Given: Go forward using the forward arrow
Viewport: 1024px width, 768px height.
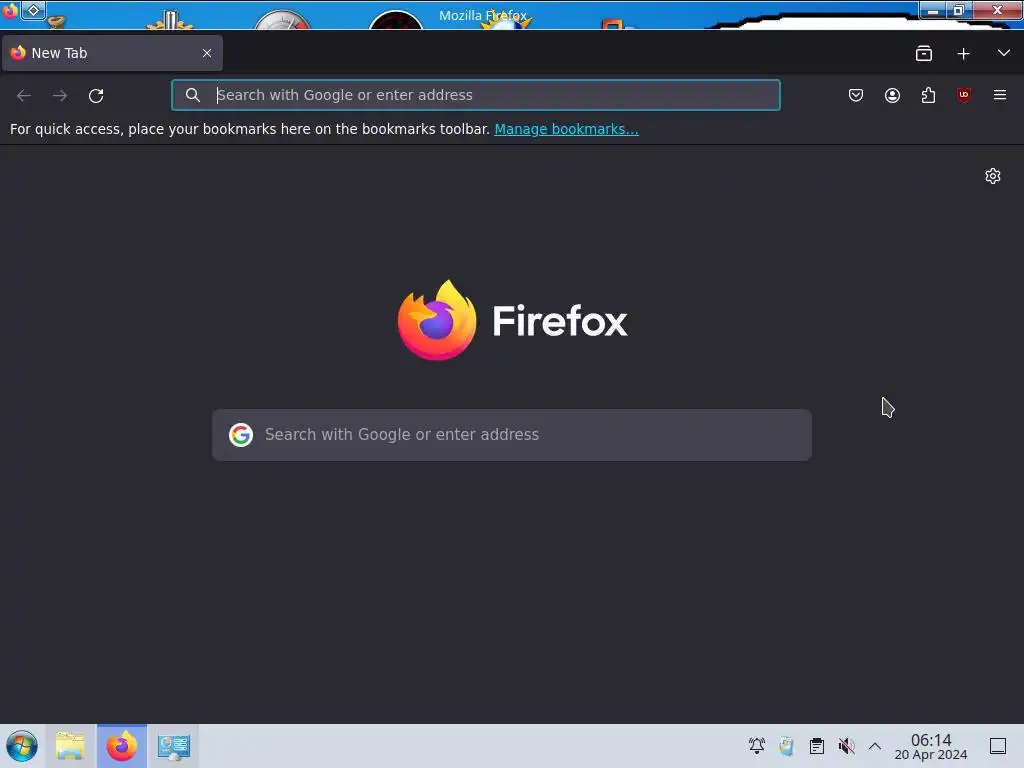Looking at the screenshot, I should pyautogui.click(x=60, y=96).
